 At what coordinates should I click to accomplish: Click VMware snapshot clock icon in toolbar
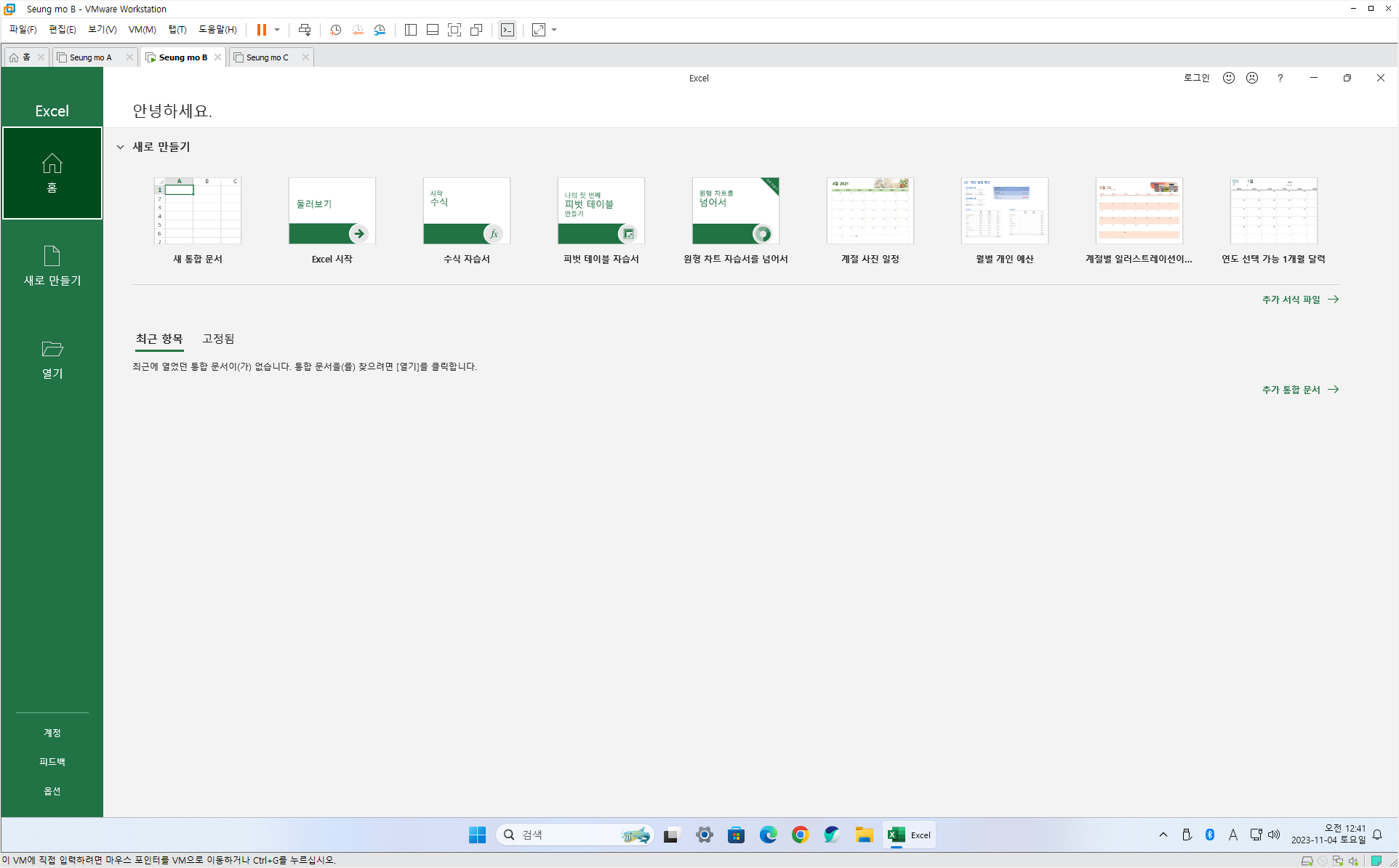[335, 30]
